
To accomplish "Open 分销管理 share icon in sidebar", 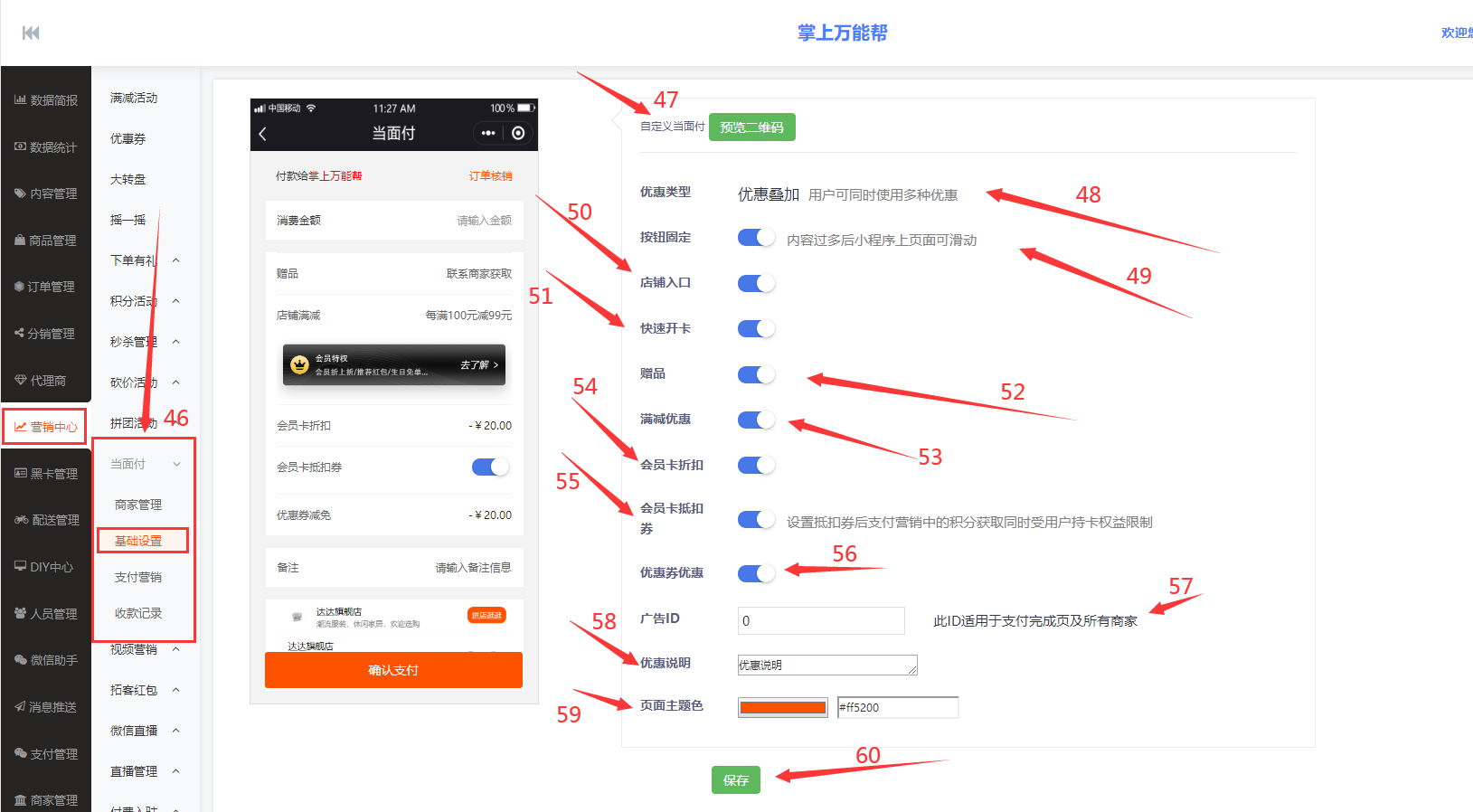I will pos(19,334).
